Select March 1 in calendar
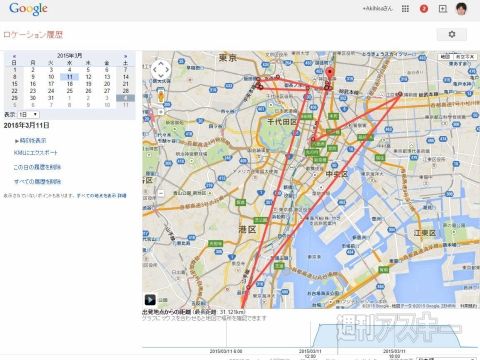480x360 pixels. [x=14, y=70]
